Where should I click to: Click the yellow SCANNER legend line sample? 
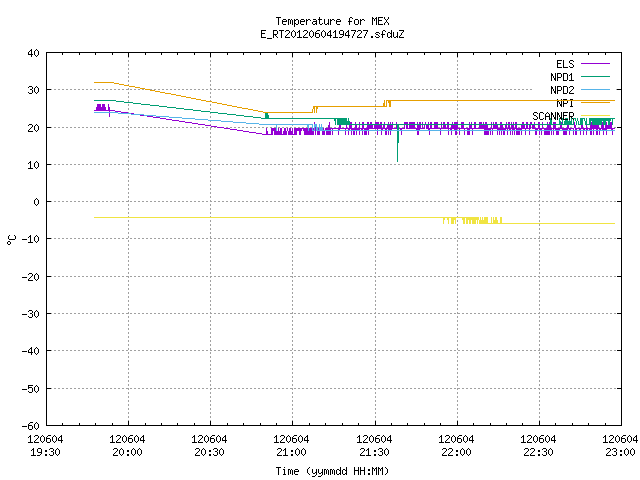[x=595, y=116]
